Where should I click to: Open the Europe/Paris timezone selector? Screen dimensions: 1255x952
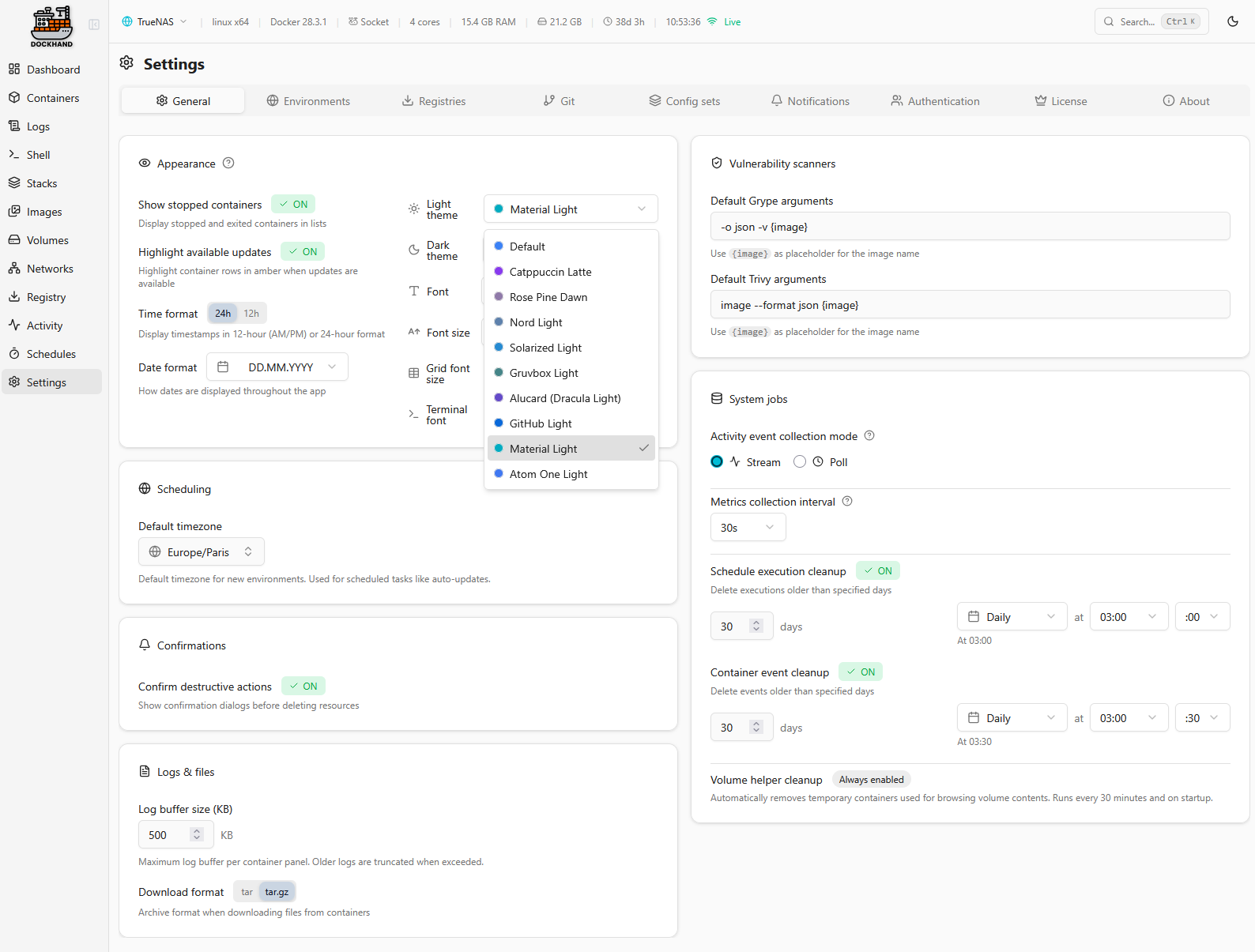pos(202,551)
